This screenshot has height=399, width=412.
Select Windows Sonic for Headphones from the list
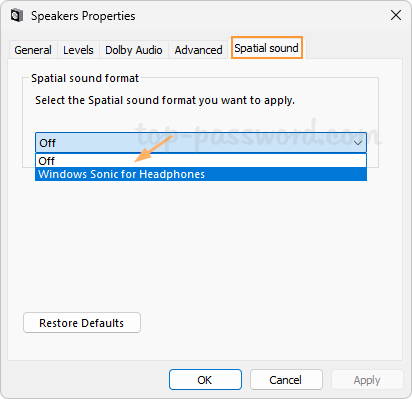point(201,174)
